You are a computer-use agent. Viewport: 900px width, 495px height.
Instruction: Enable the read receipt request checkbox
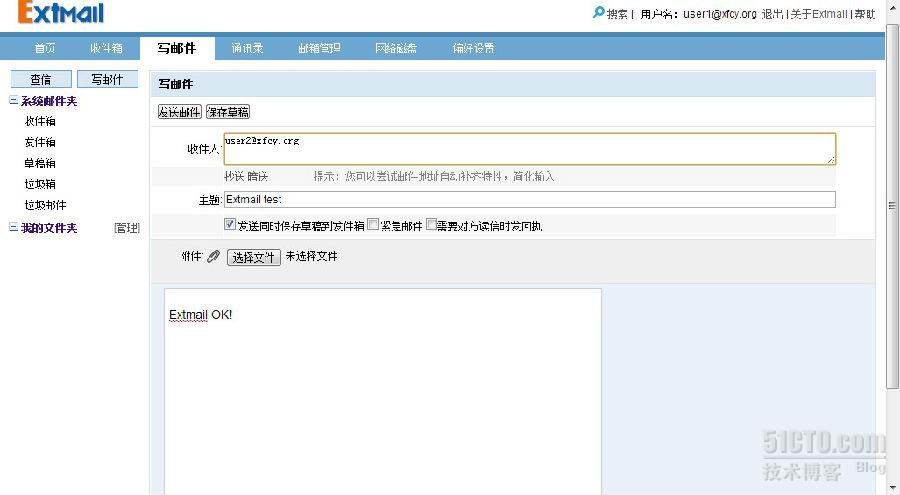coord(431,224)
